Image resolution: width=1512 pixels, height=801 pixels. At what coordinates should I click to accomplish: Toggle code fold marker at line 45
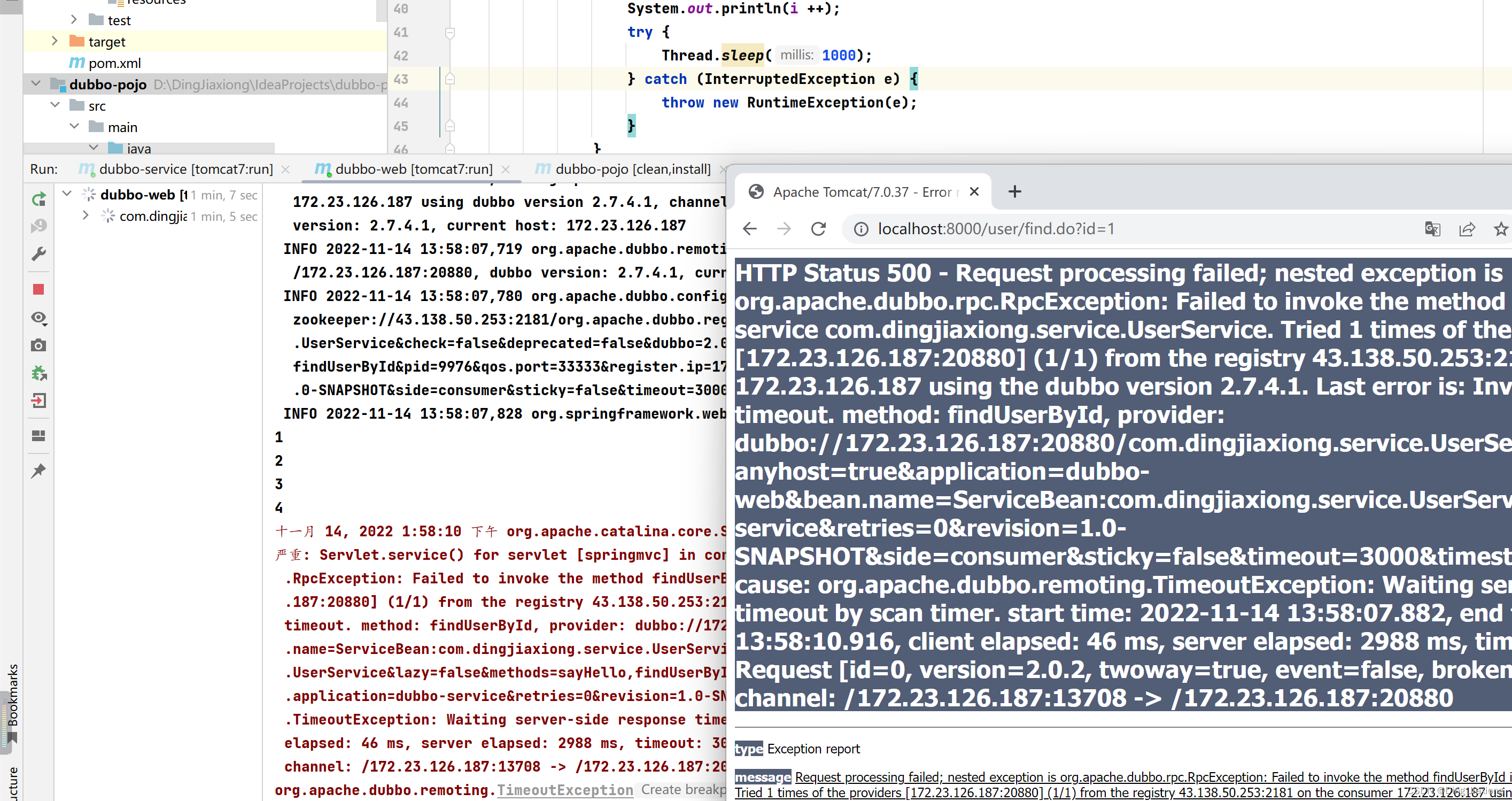(450, 126)
